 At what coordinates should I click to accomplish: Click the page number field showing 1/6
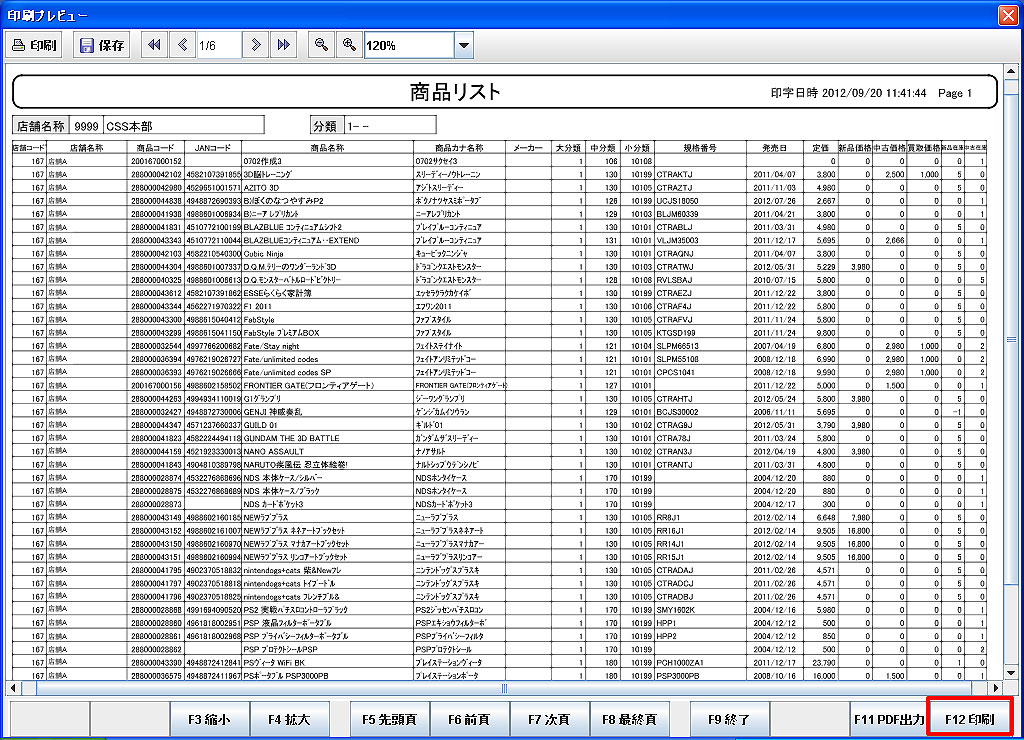click(218, 45)
